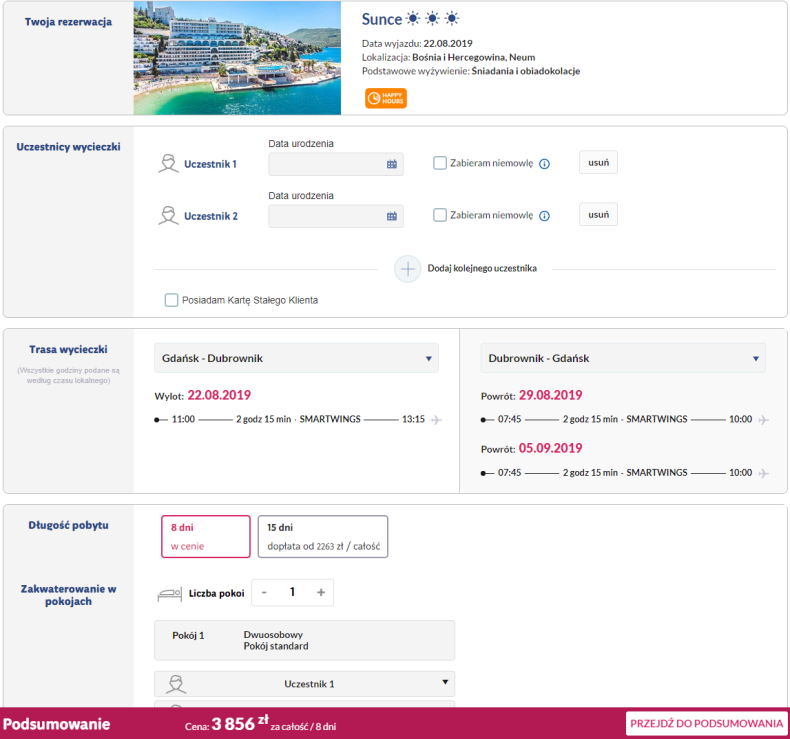Select the 8 dni stay option
Screen dimensions: 790x739
206,536
